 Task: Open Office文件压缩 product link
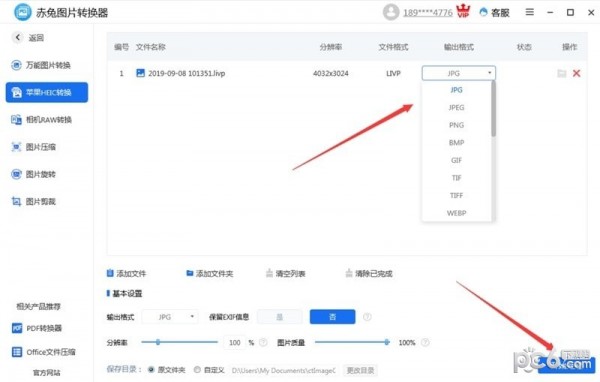(43, 352)
